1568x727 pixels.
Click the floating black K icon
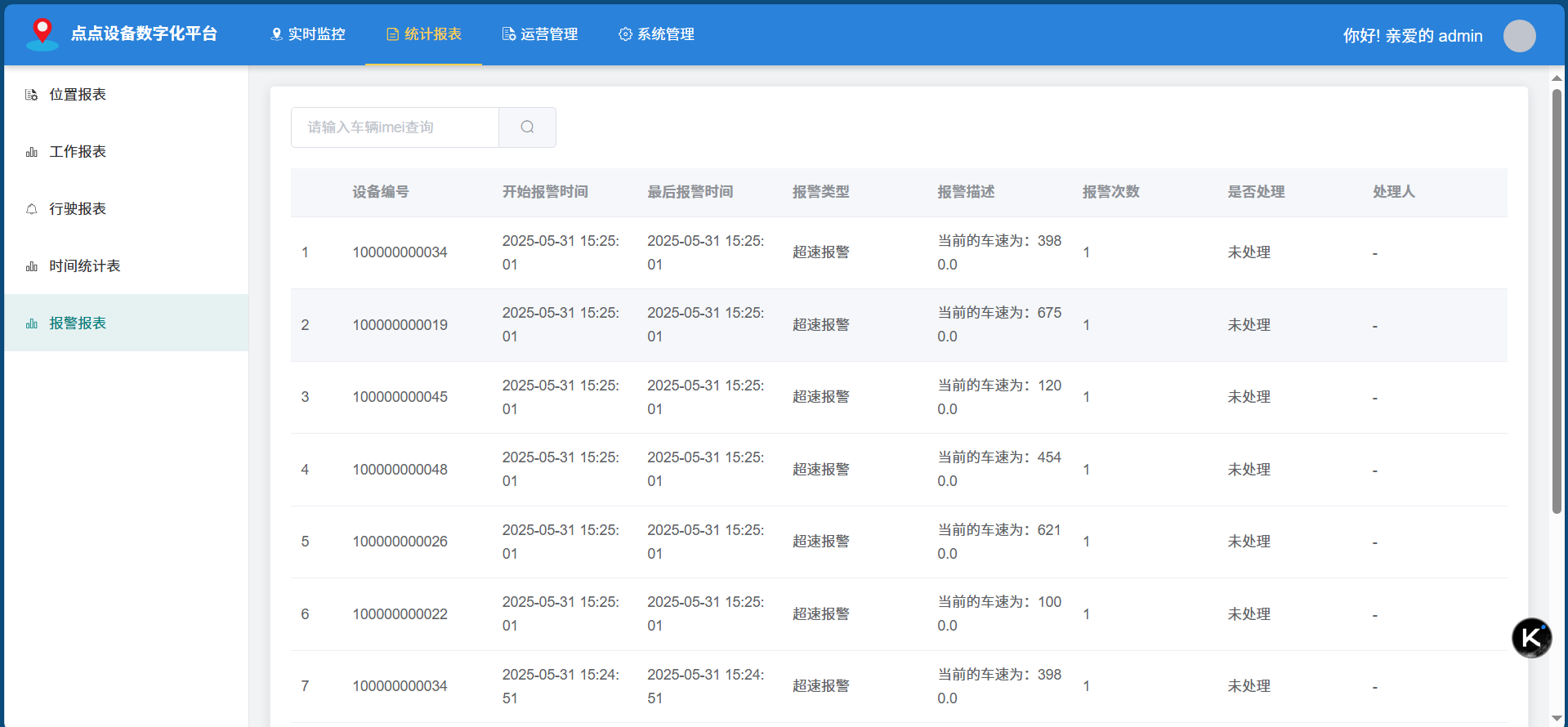point(1531,638)
